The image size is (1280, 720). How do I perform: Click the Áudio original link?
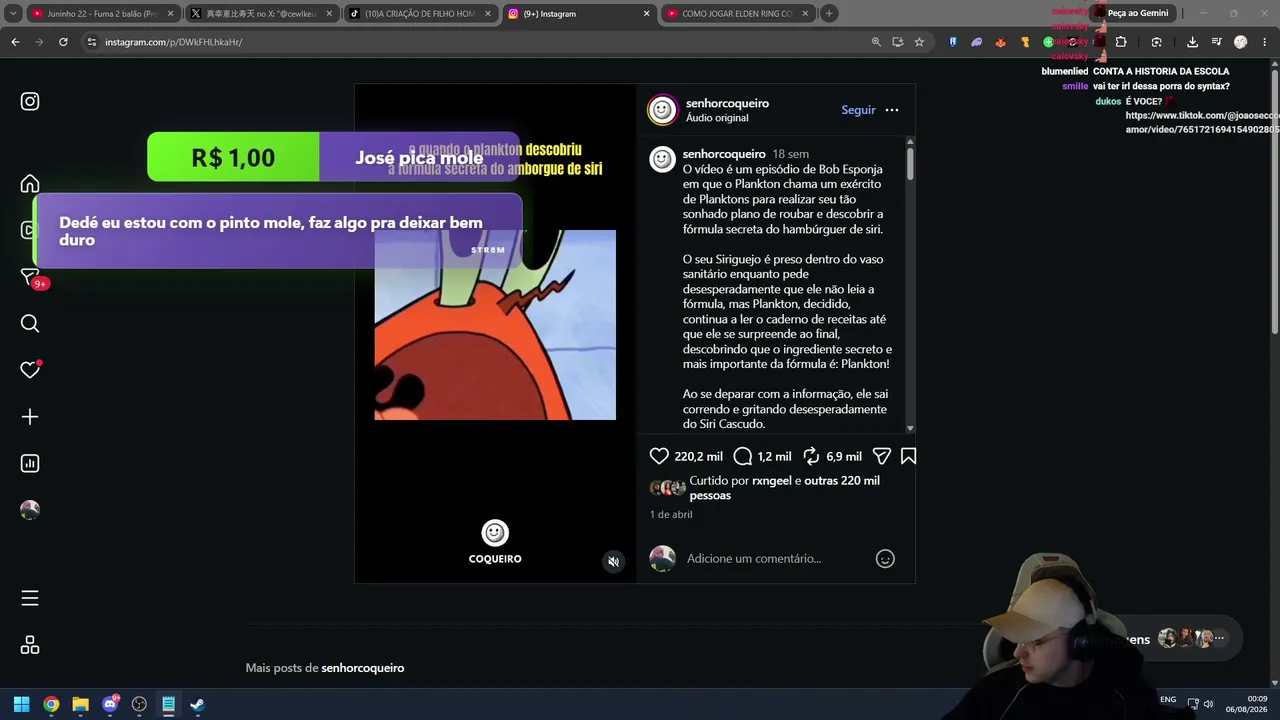pos(717,118)
